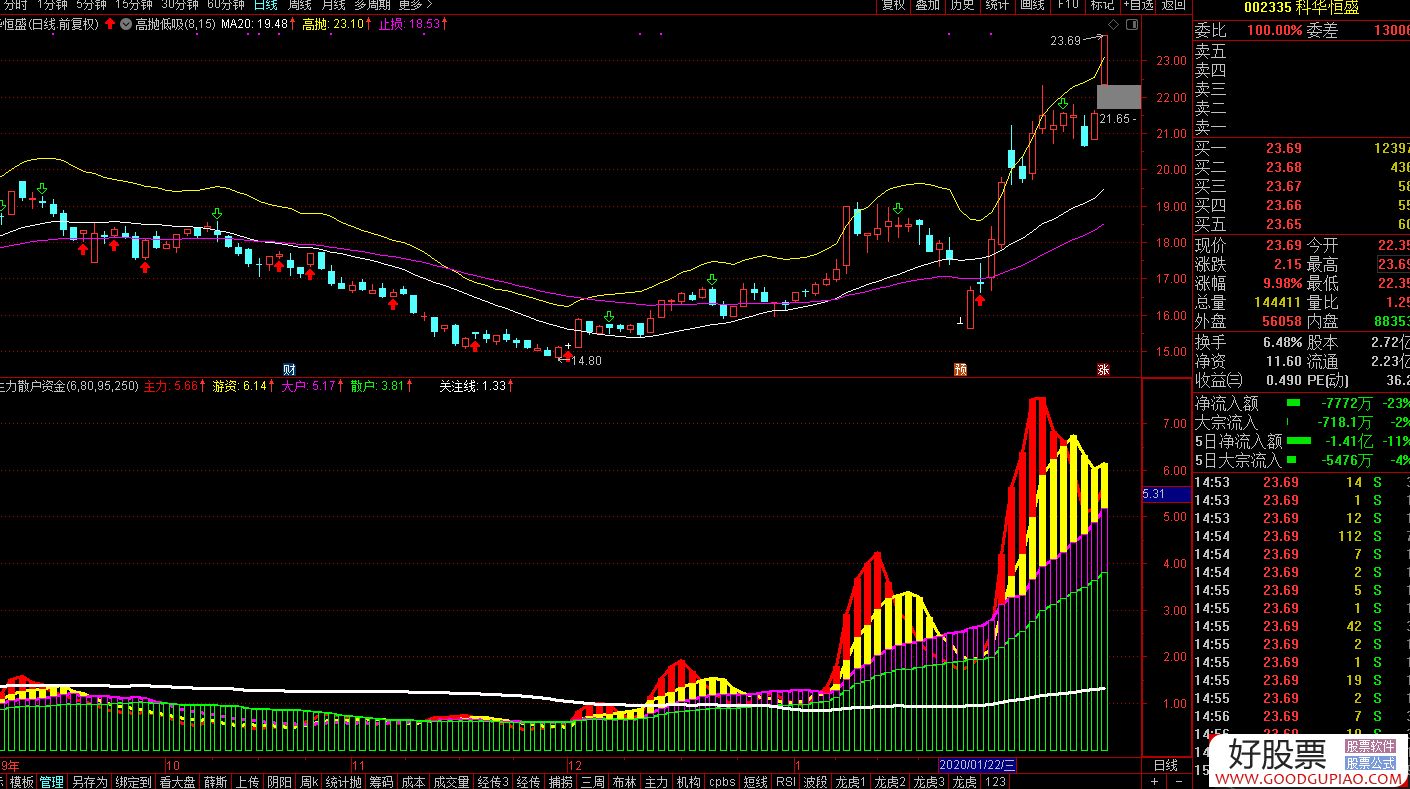The width and height of the screenshot is (1410, 789).
Task: Select the 周线 weekly chart tab
Action: [x=300, y=5]
